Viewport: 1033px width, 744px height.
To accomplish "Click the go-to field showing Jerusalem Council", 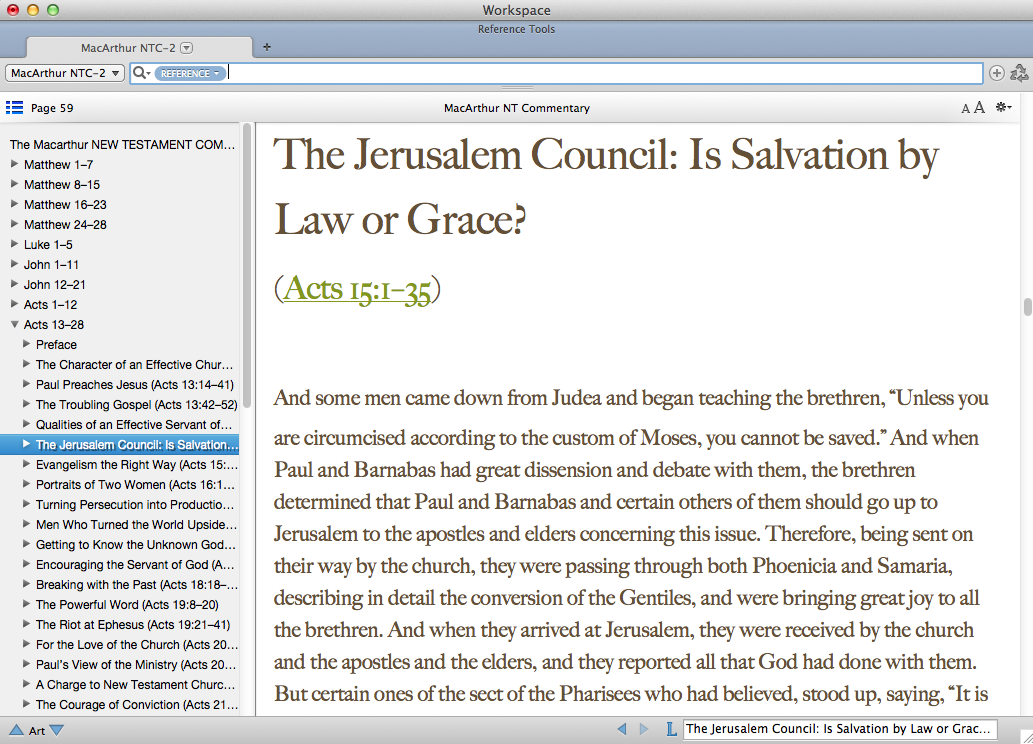I will pos(840,729).
